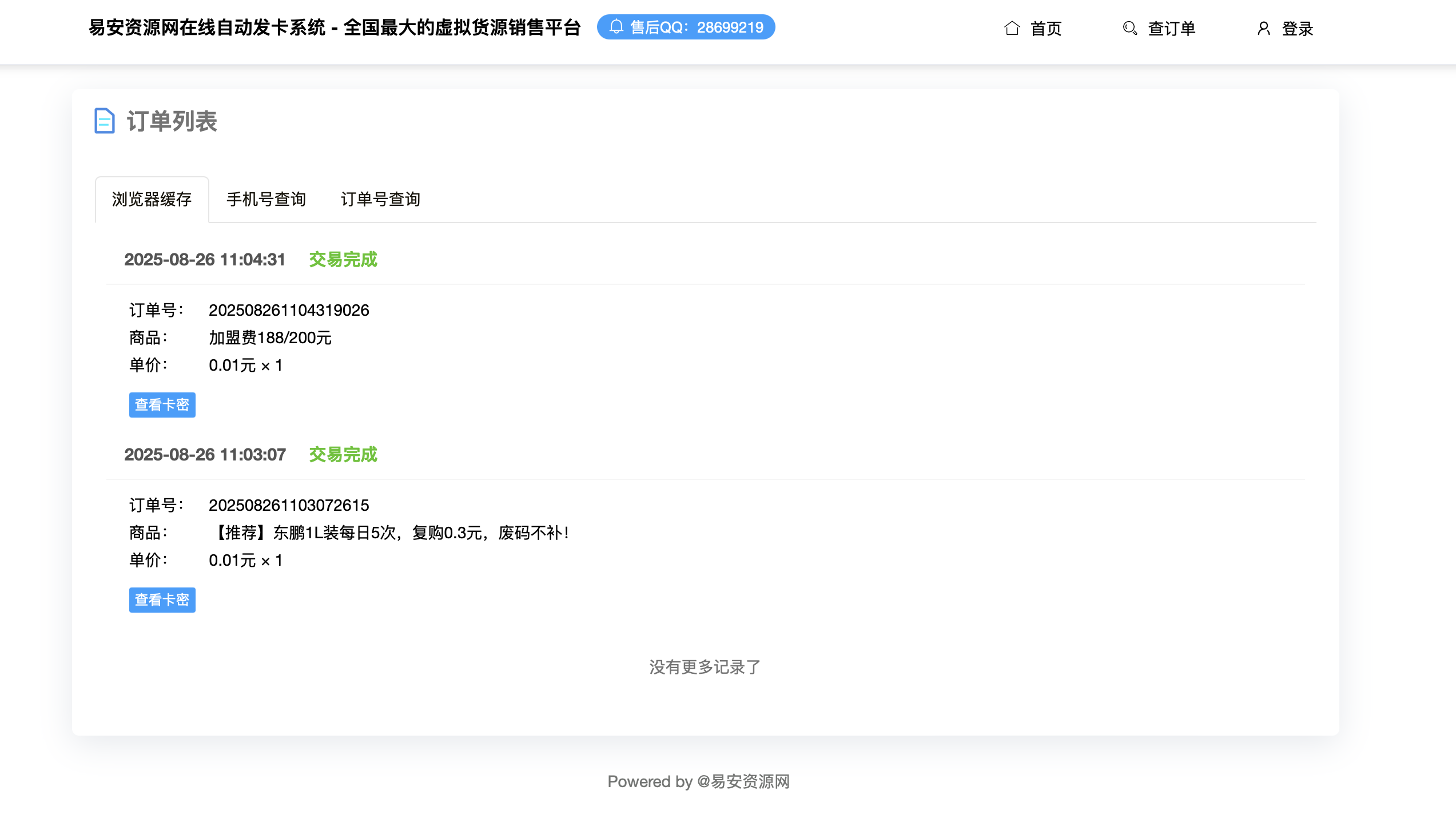This screenshot has width=1456, height=826.
Task: Switch to the 手机号查询 tab
Action: tap(266, 200)
